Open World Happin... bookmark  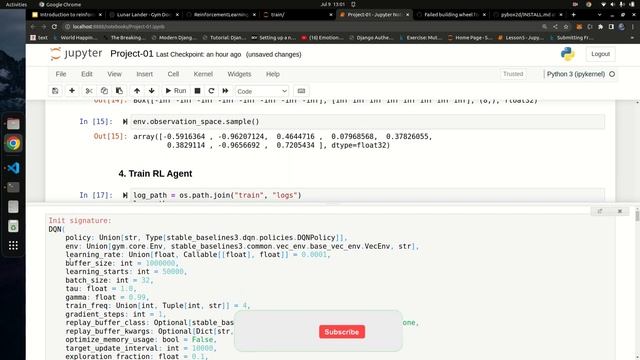point(75,38)
